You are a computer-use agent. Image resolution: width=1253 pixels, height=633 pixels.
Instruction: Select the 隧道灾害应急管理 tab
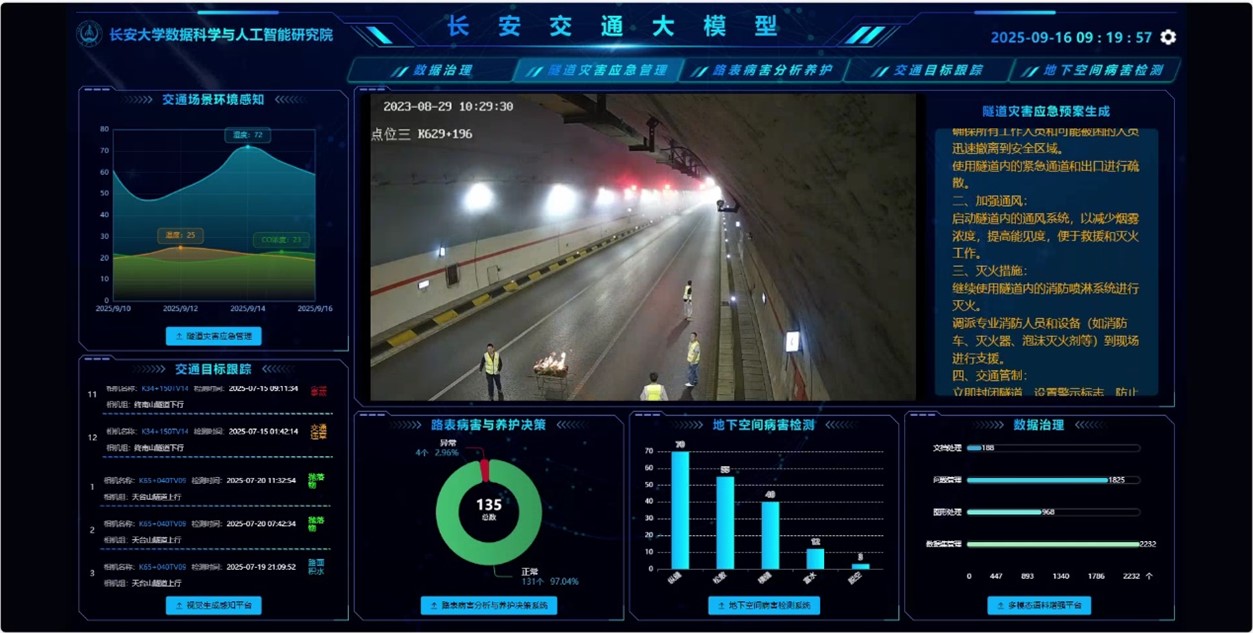tap(598, 70)
